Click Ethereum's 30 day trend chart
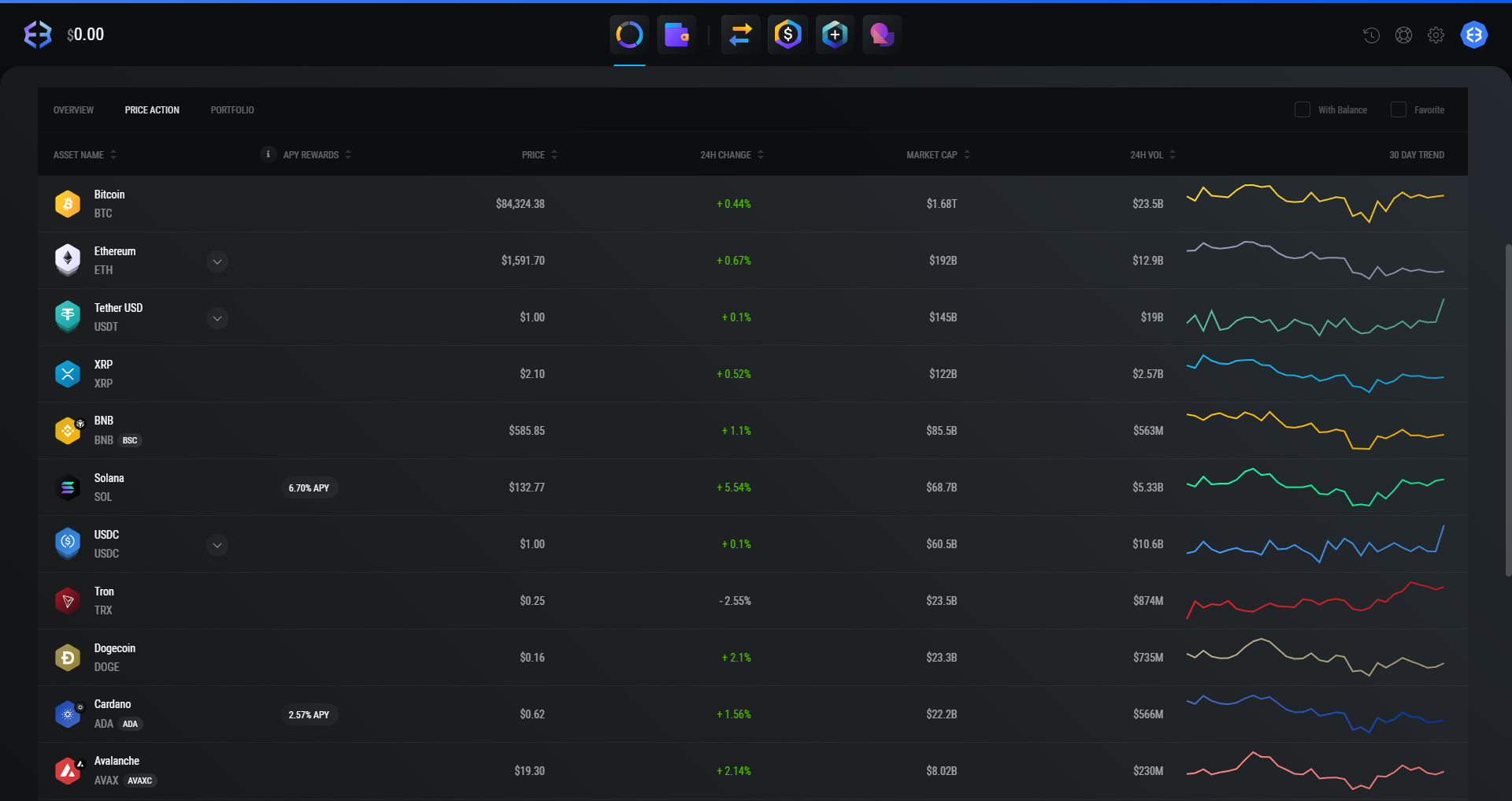The image size is (1512, 801). (x=1315, y=261)
